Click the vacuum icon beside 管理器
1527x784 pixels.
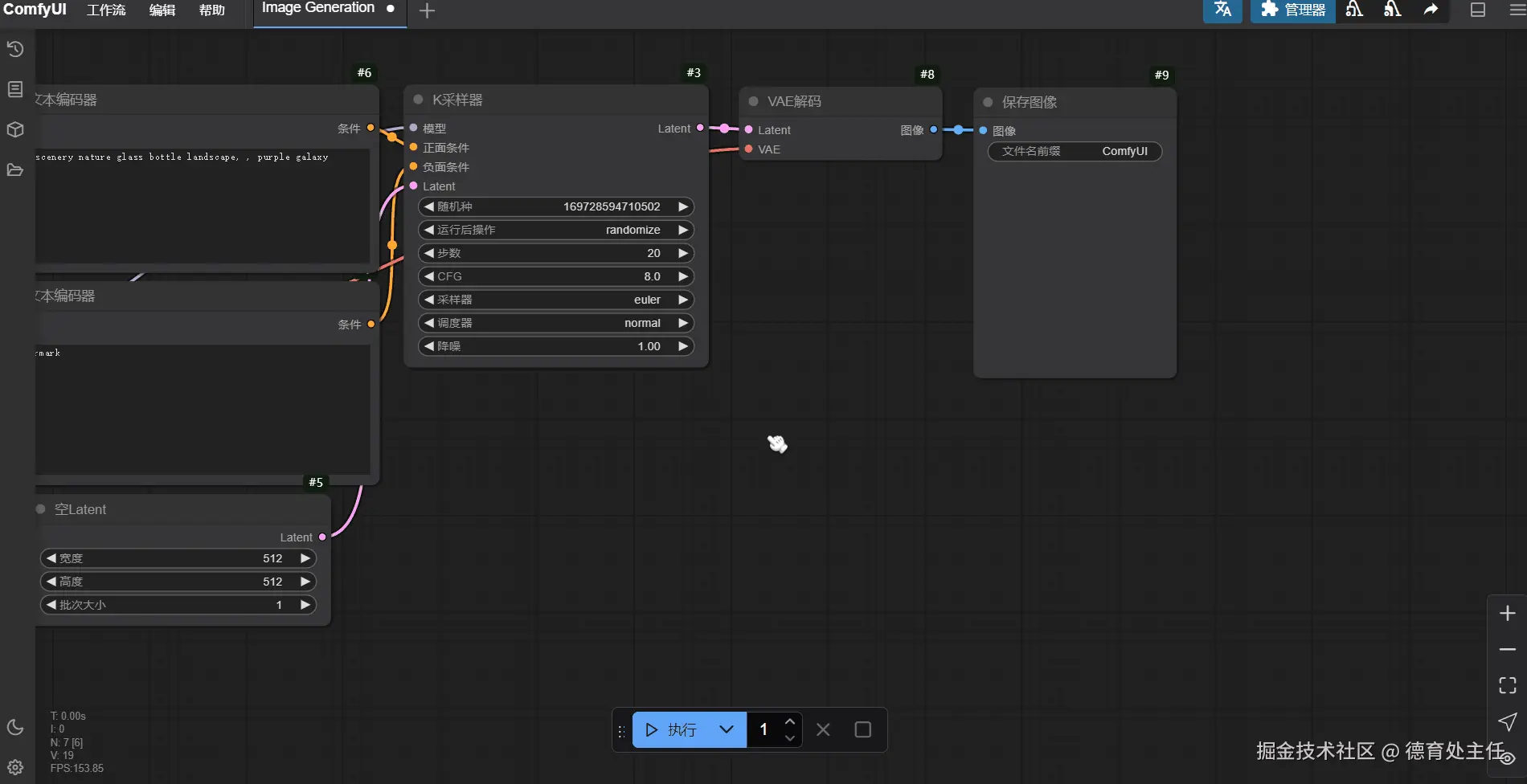[1354, 10]
